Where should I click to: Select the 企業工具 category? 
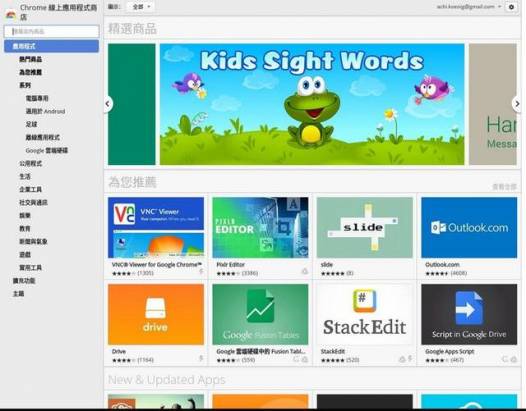tap(31, 190)
